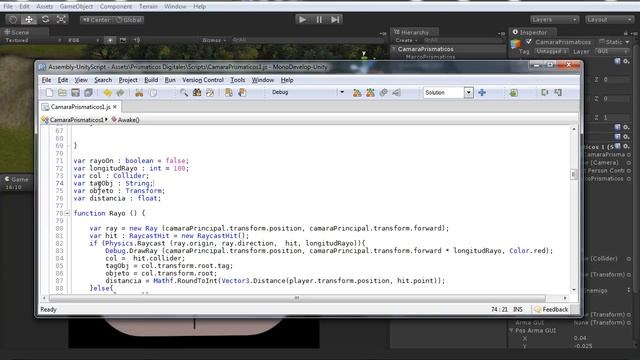Toggle CamaraPrismaticos active checkbox in Inspector
The height and width of the screenshot is (360, 640).
[529, 42]
